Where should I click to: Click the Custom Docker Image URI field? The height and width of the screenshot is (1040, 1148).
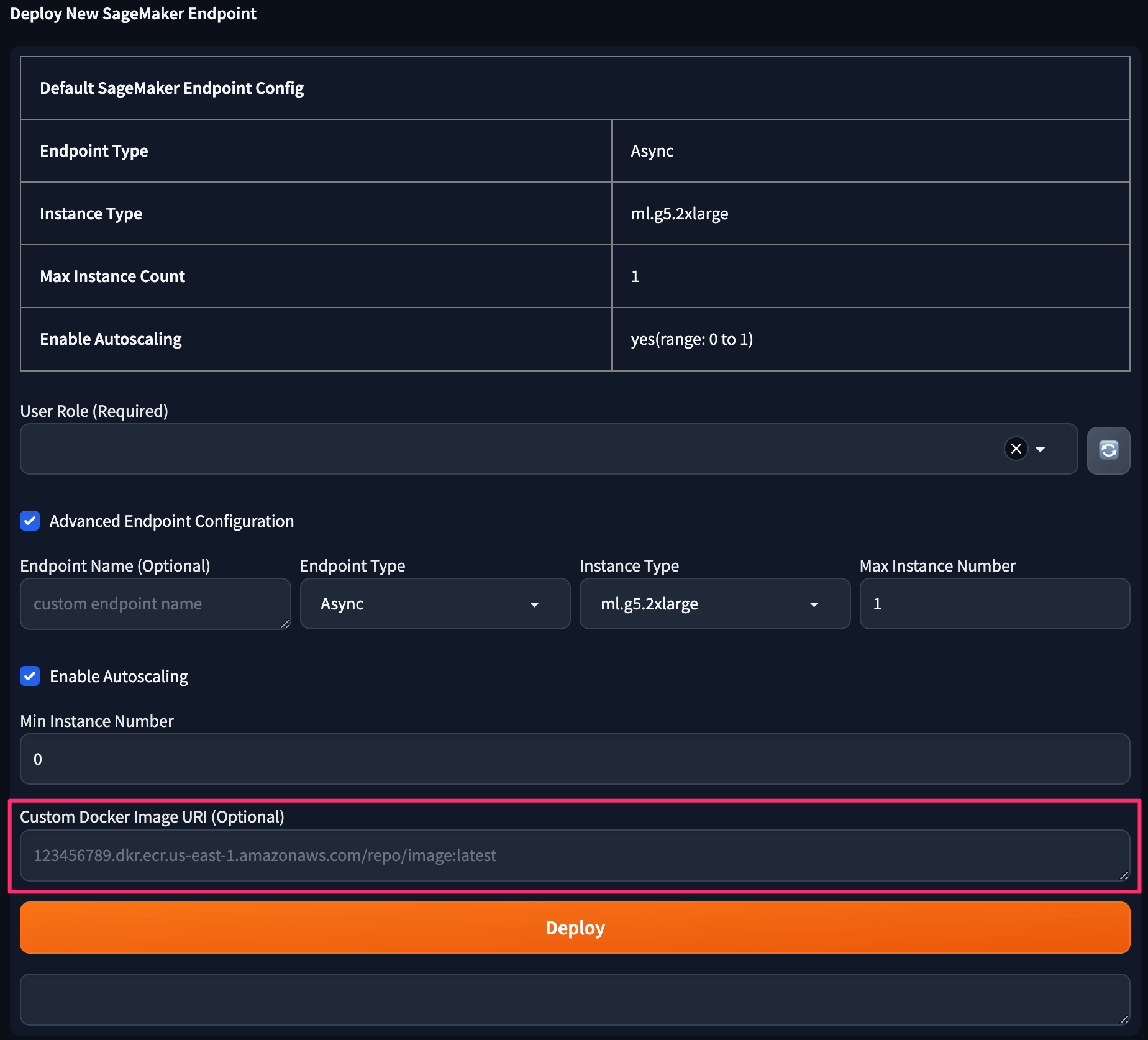coord(575,855)
